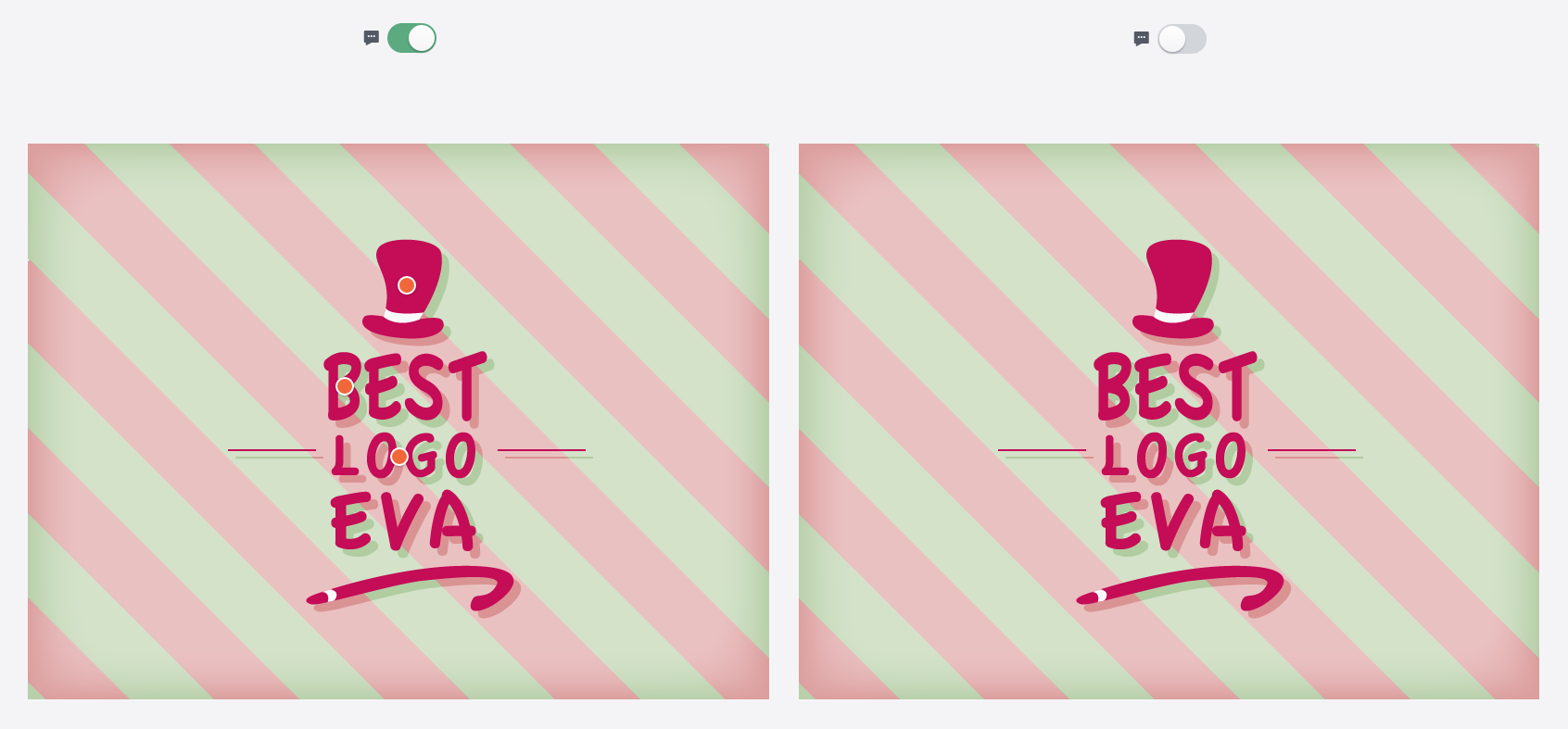Open the orange comment marker on the hat
This screenshot has width=1568, height=729.
407,285
